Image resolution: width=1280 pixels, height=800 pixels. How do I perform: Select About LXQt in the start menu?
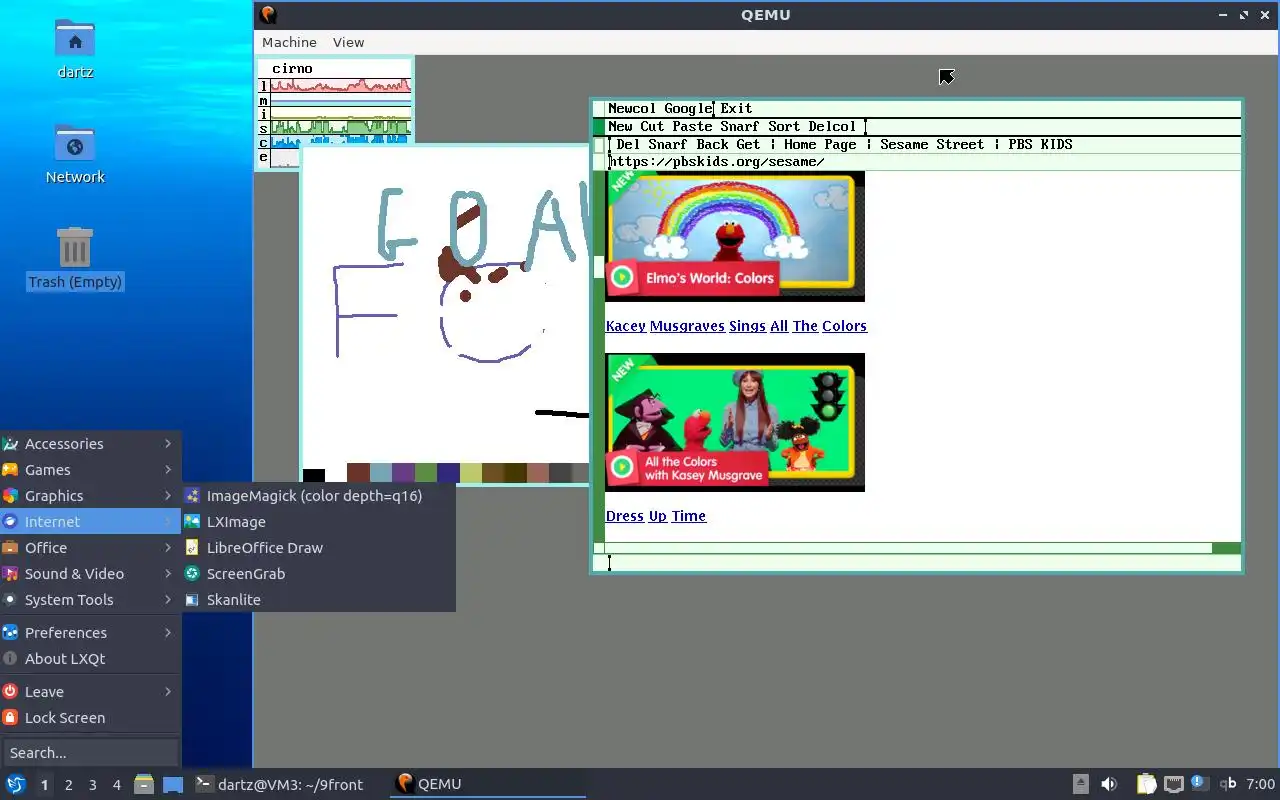click(x=90, y=659)
